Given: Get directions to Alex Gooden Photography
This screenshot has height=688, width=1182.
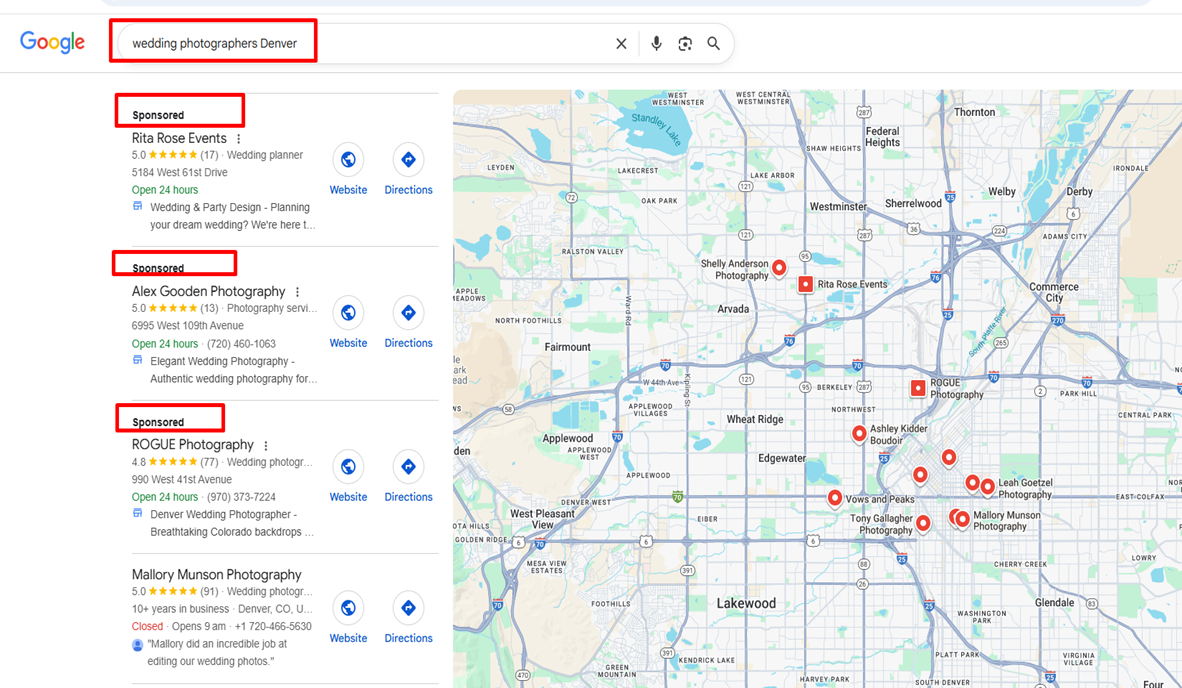Looking at the screenshot, I should click(408, 314).
